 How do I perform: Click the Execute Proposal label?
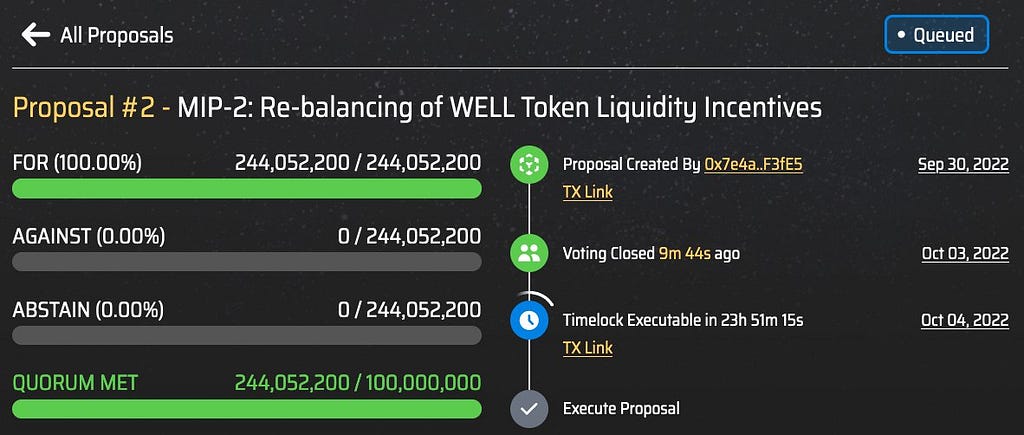pos(621,409)
